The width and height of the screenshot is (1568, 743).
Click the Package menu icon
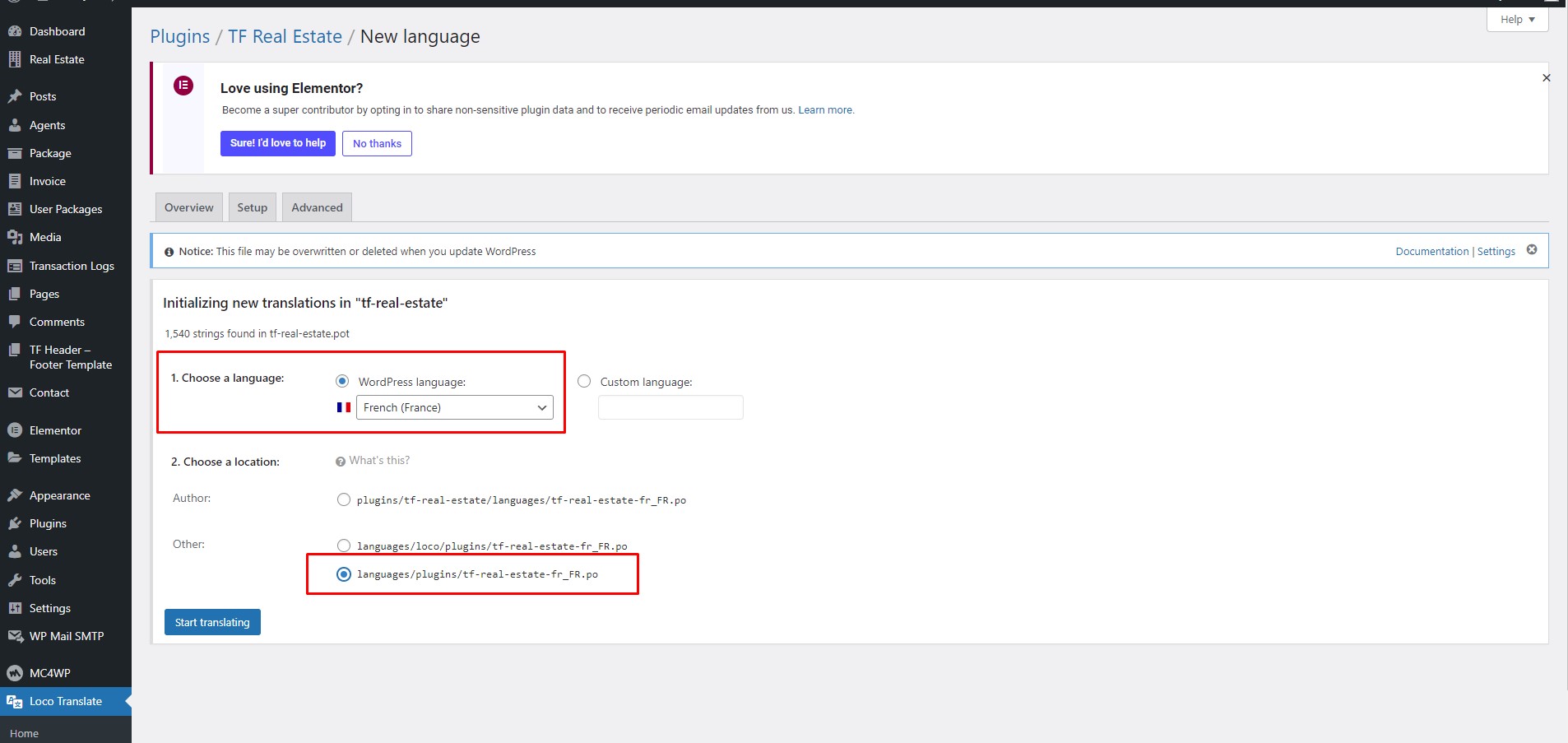tap(15, 153)
